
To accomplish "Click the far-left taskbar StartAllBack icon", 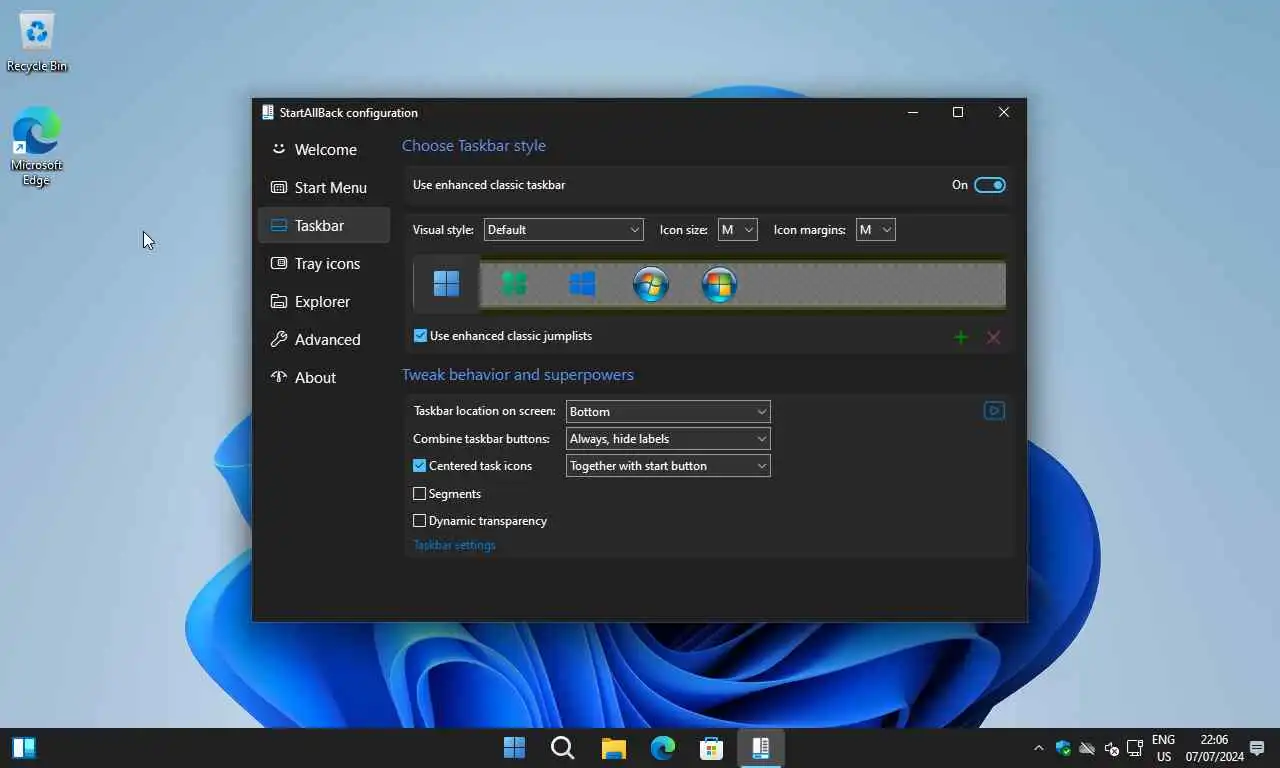I will pyautogui.click(x=24, y=748).
